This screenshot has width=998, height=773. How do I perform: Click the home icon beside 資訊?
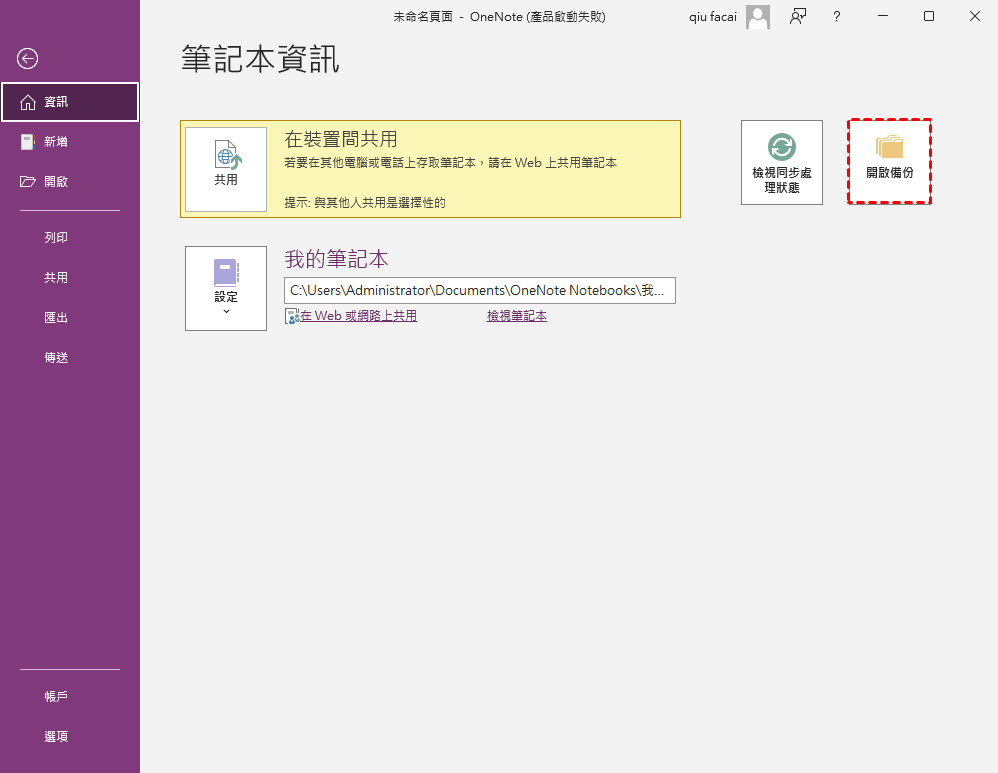tap(28, 102)
